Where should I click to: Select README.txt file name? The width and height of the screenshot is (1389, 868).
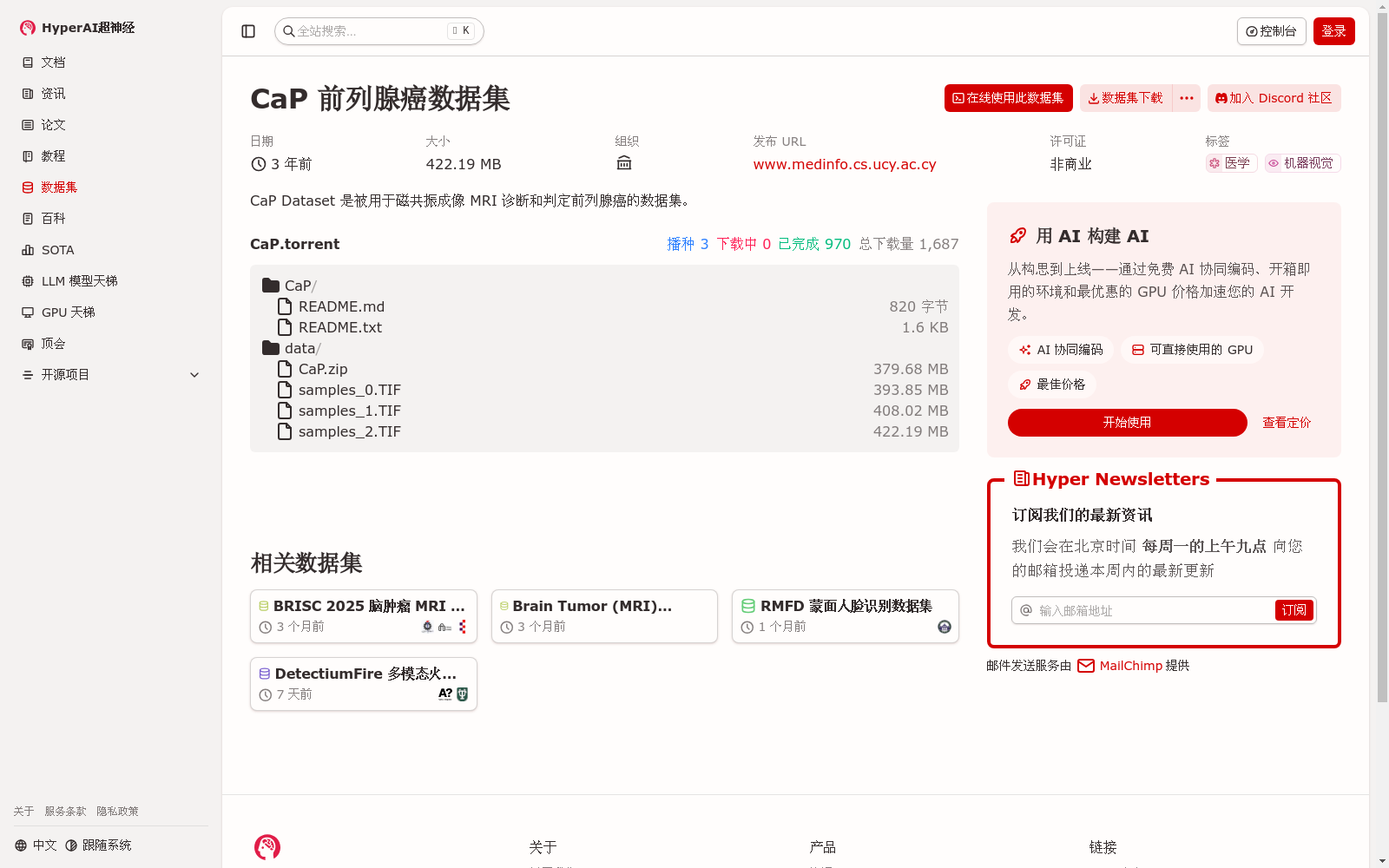(x=340, y=327)
